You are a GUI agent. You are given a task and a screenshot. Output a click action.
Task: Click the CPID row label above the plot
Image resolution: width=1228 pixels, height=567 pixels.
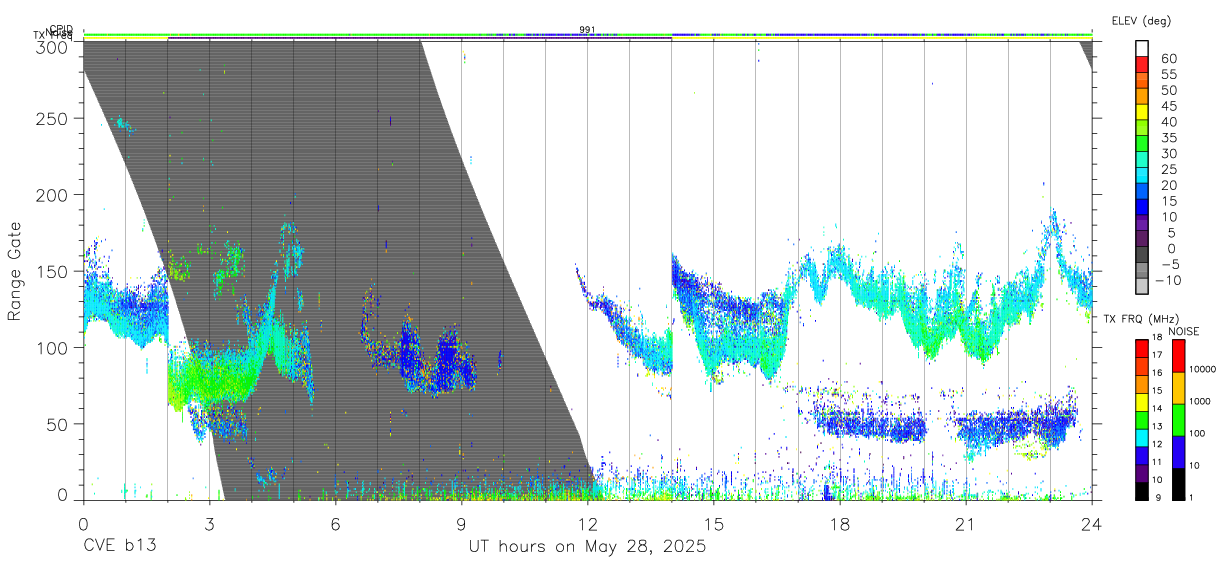coord(60,29)
